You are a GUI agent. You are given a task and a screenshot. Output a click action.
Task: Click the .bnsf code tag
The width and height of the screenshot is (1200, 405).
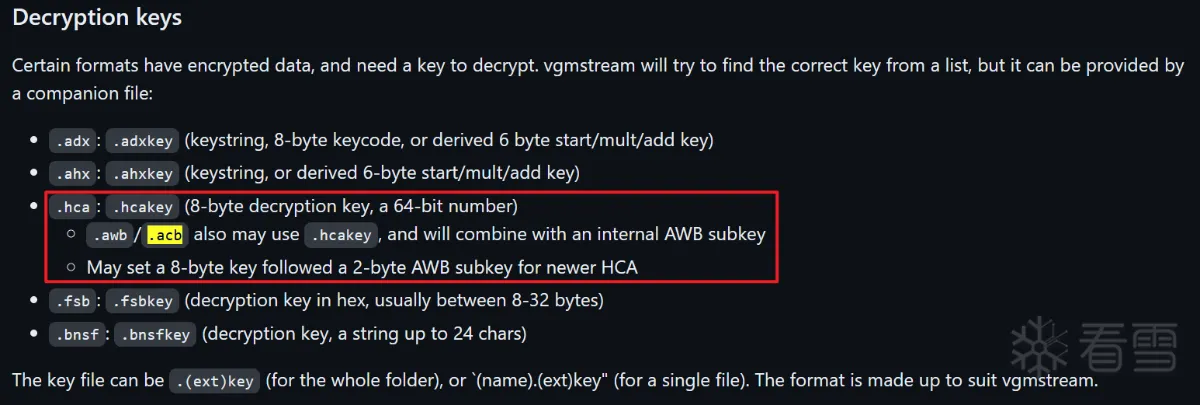tap(79, 334)
